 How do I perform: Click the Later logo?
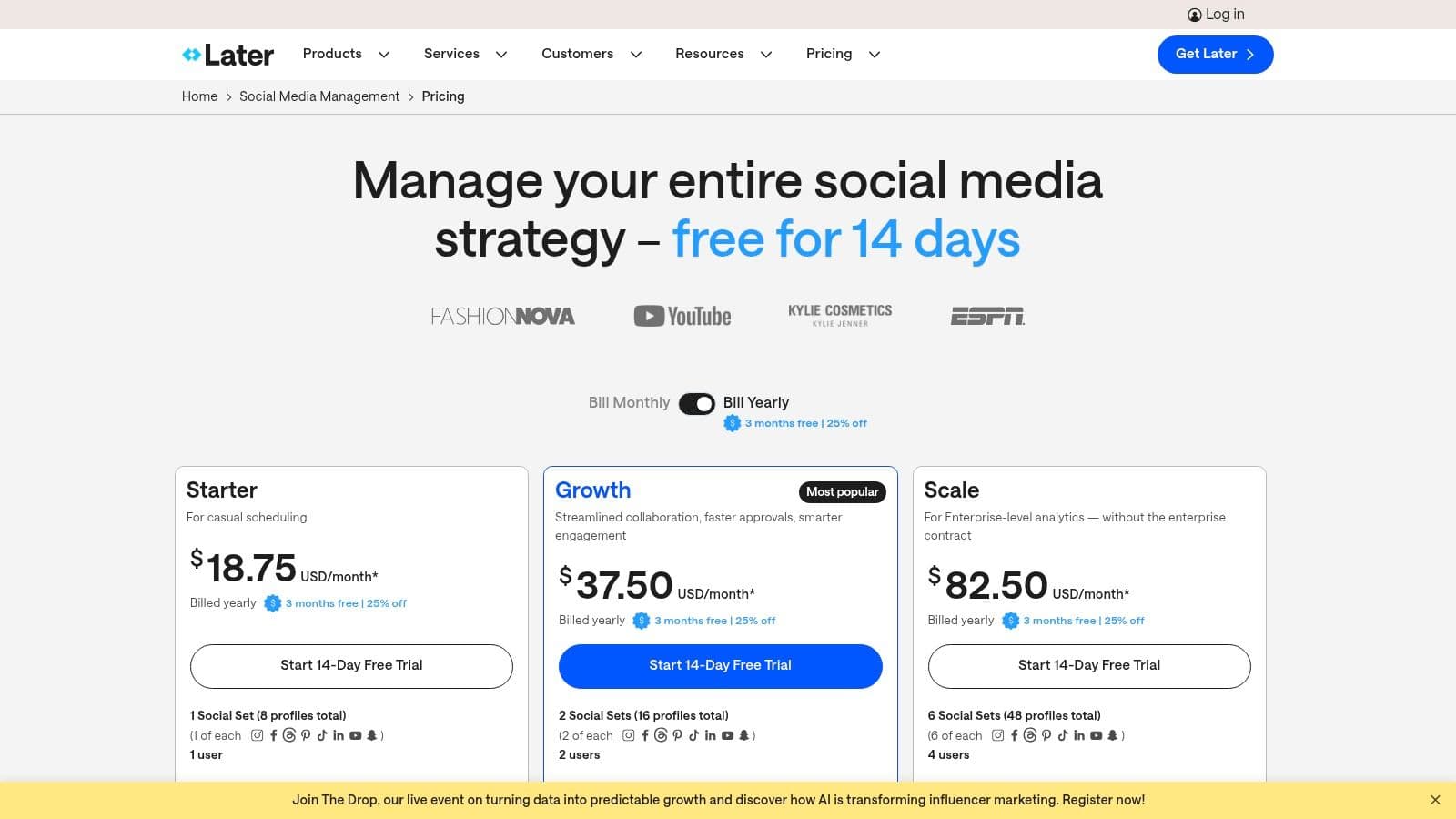pos(227,55)
